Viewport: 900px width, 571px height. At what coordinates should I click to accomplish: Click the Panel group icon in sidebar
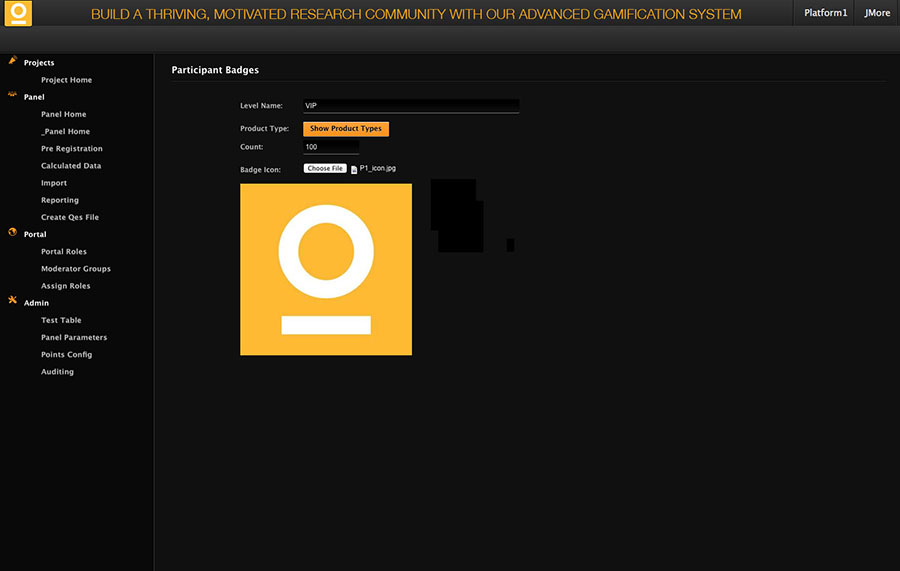(12, 96)
